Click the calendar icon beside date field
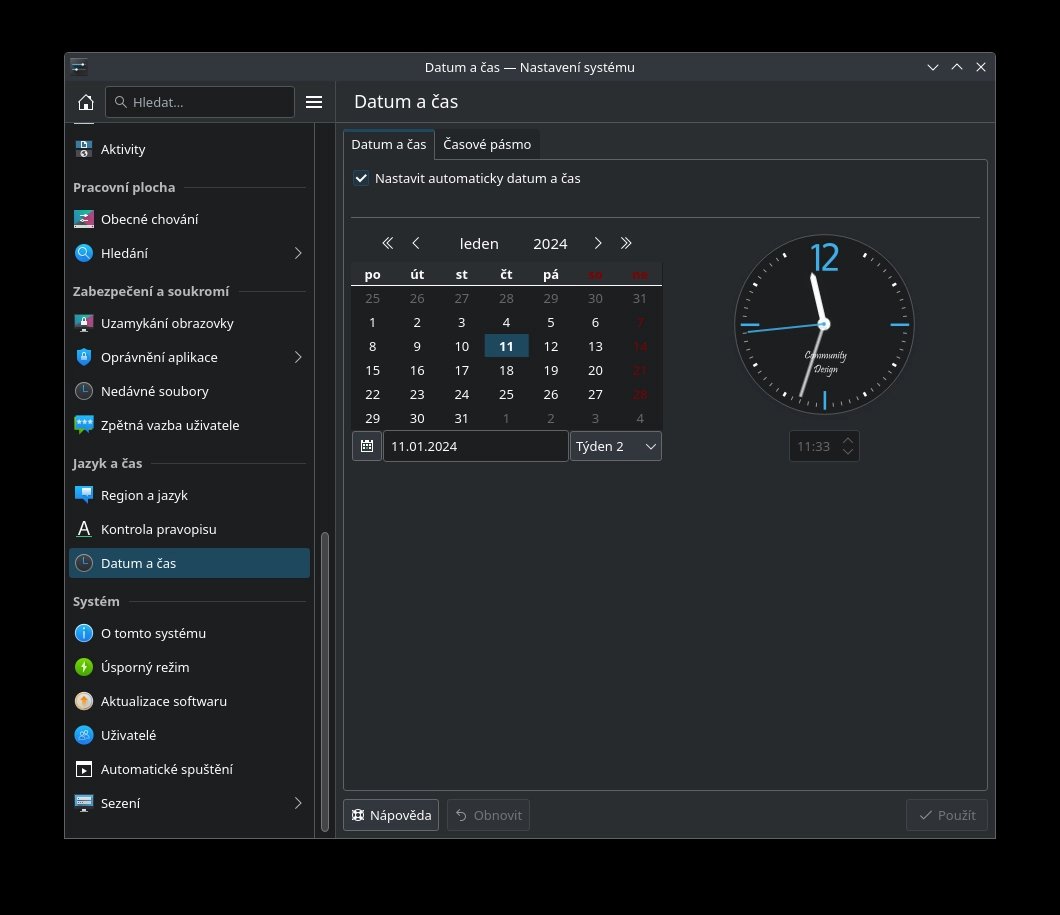The width and height of the screenshot is (1060, 915). pyautogui.click(x=367, y=446)
